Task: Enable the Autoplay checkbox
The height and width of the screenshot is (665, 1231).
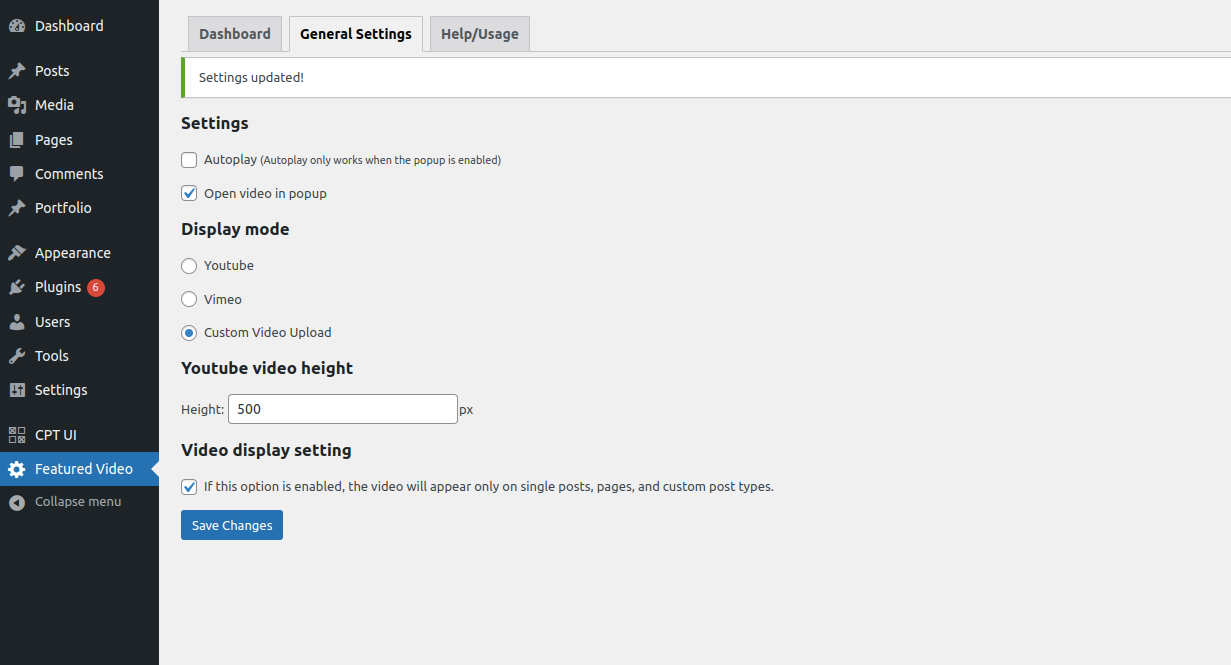Action: [x=189, y=160]
